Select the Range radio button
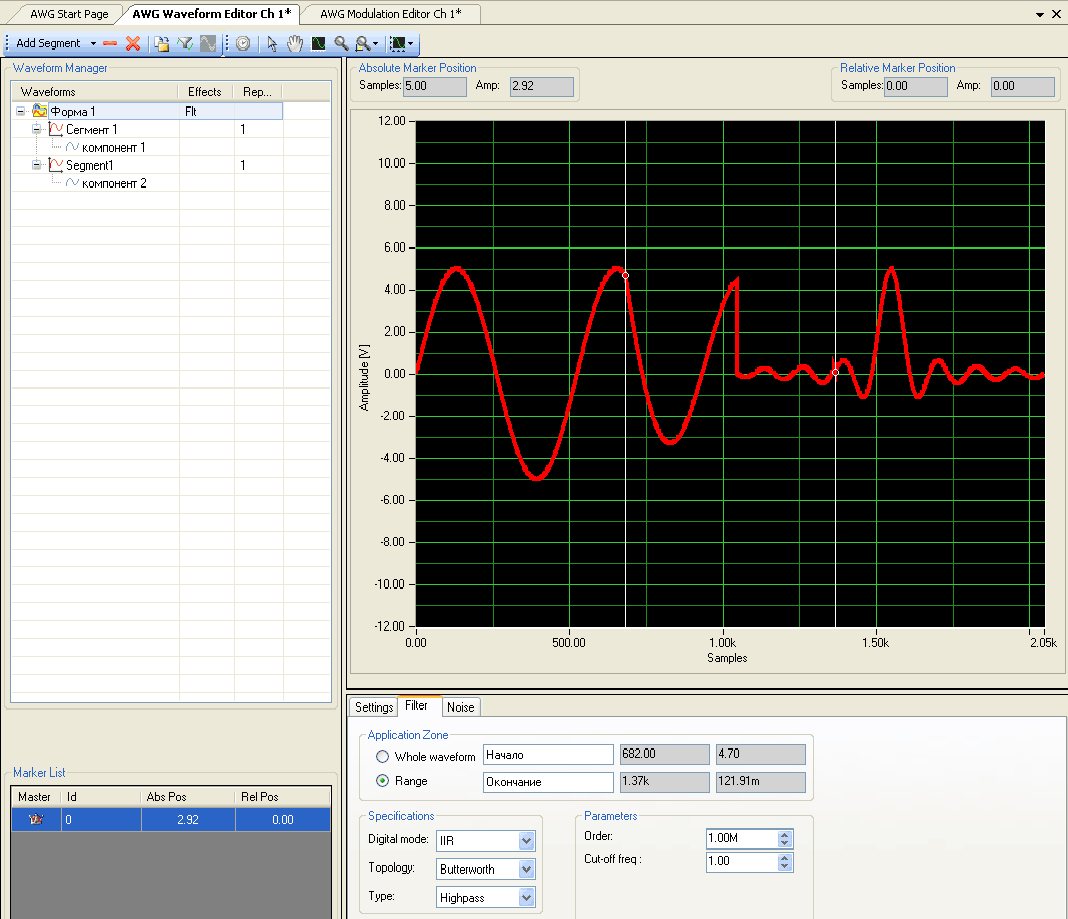The height and width of the screenshot is (919, 1068). [382, 781]
